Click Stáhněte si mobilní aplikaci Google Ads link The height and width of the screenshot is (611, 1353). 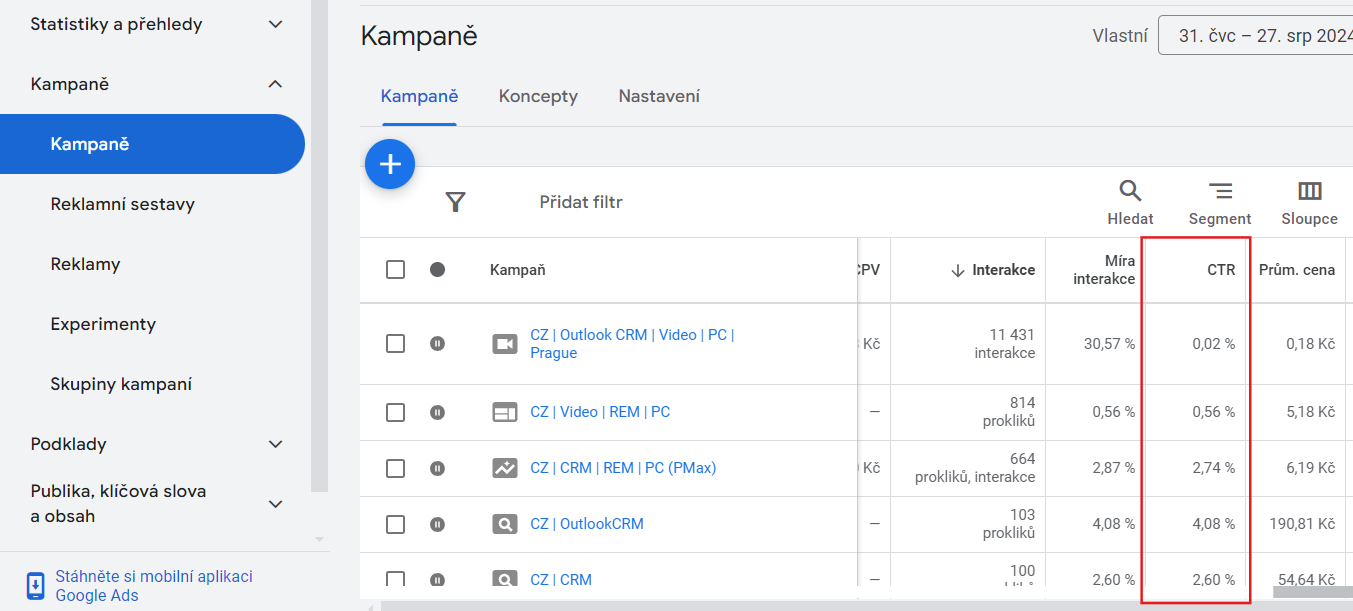pos(154,586)
